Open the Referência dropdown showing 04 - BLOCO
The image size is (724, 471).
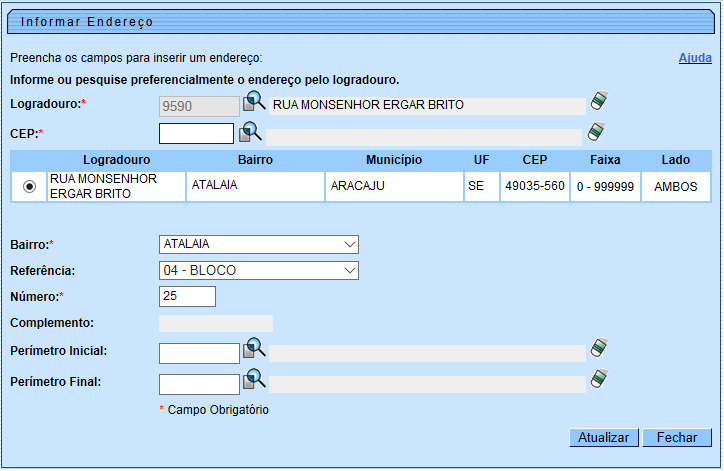pyautogui.click(x=258, y=270)
